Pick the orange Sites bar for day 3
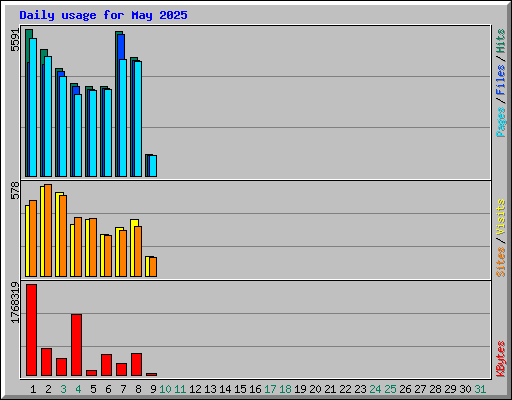512x400 pixels. 63,236
